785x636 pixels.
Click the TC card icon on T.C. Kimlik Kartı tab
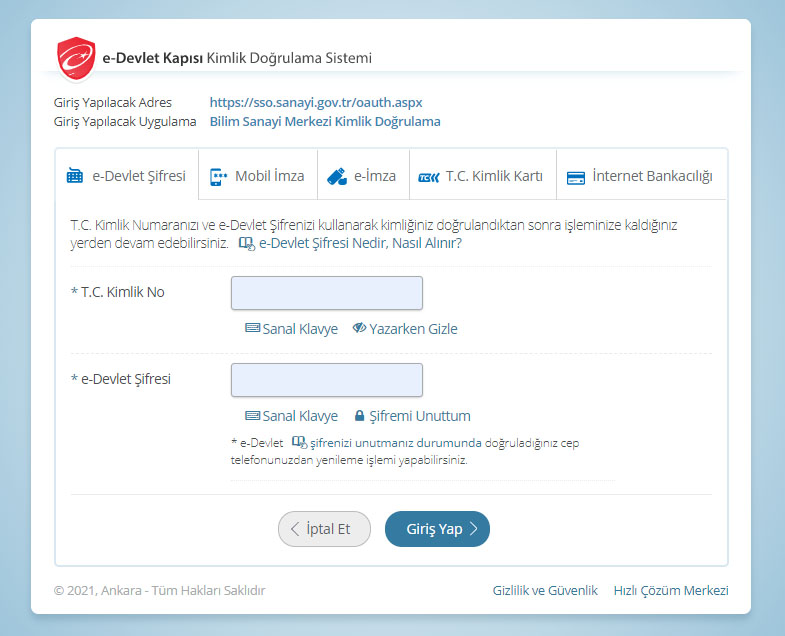click(x=429, y=177)
